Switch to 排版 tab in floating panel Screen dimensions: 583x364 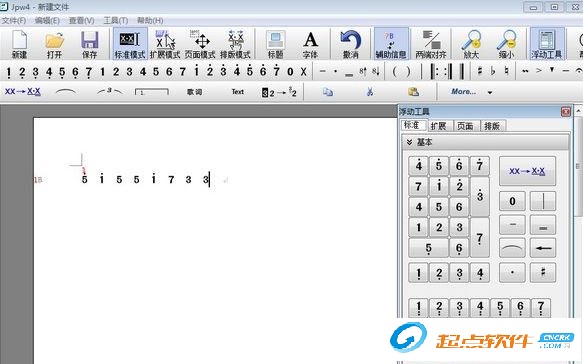(492, 126)
